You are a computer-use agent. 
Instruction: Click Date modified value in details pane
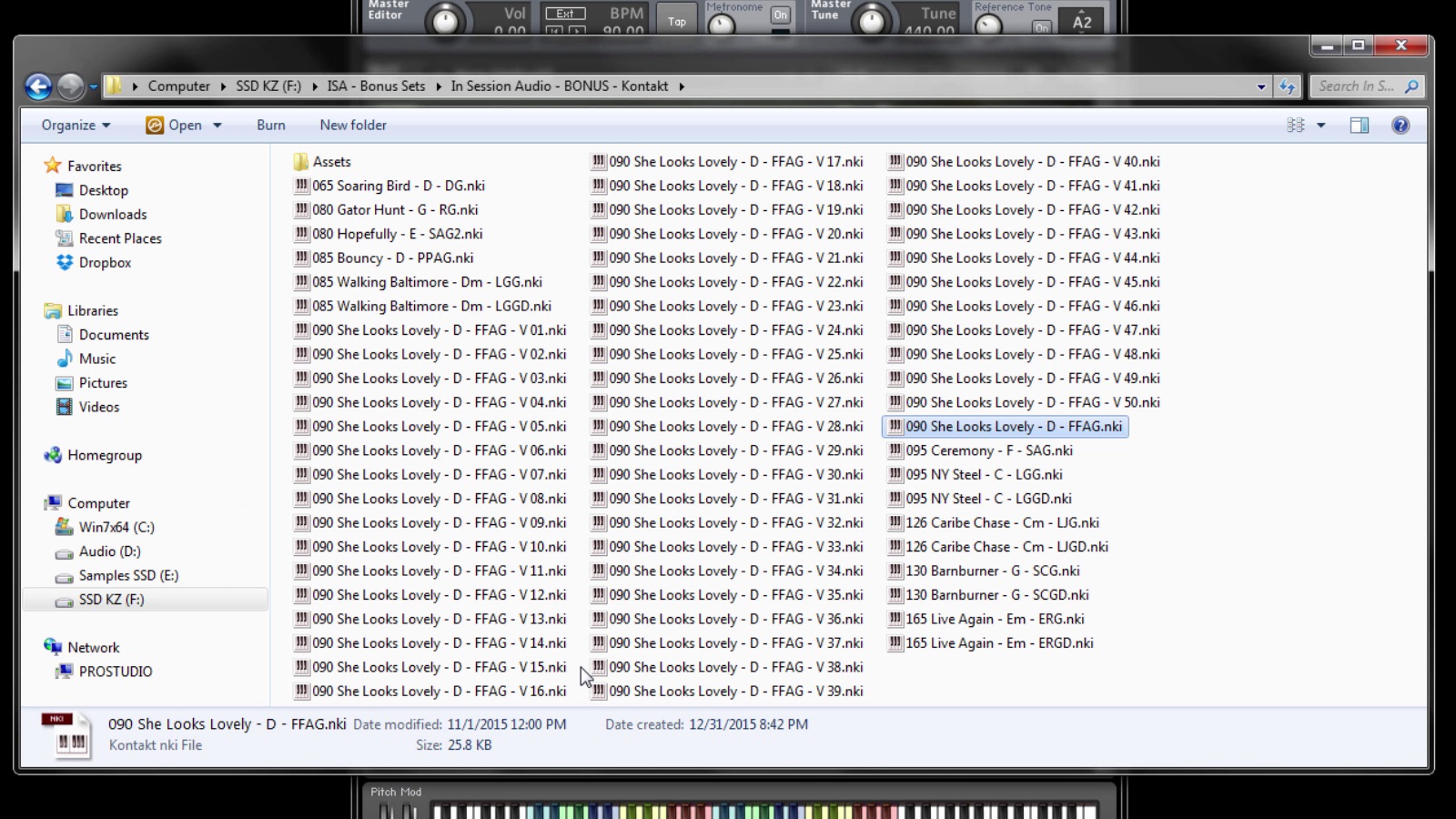pyautogui.click(x=506, y=724)
